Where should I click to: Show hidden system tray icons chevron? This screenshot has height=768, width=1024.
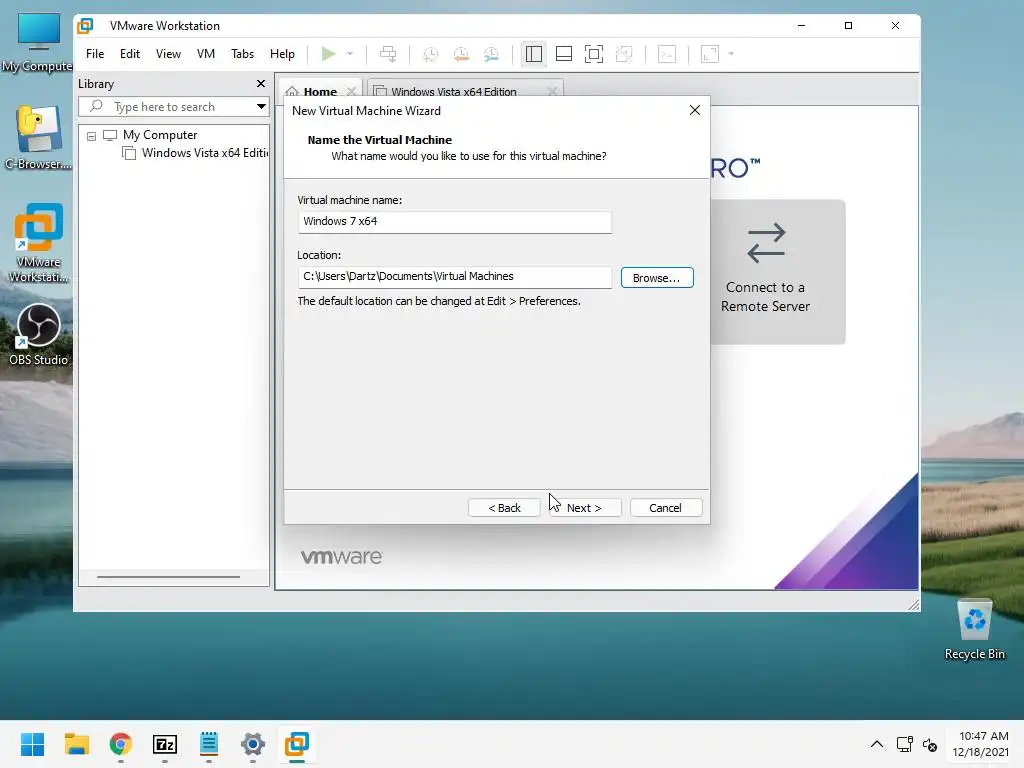[x=877, y=744]
